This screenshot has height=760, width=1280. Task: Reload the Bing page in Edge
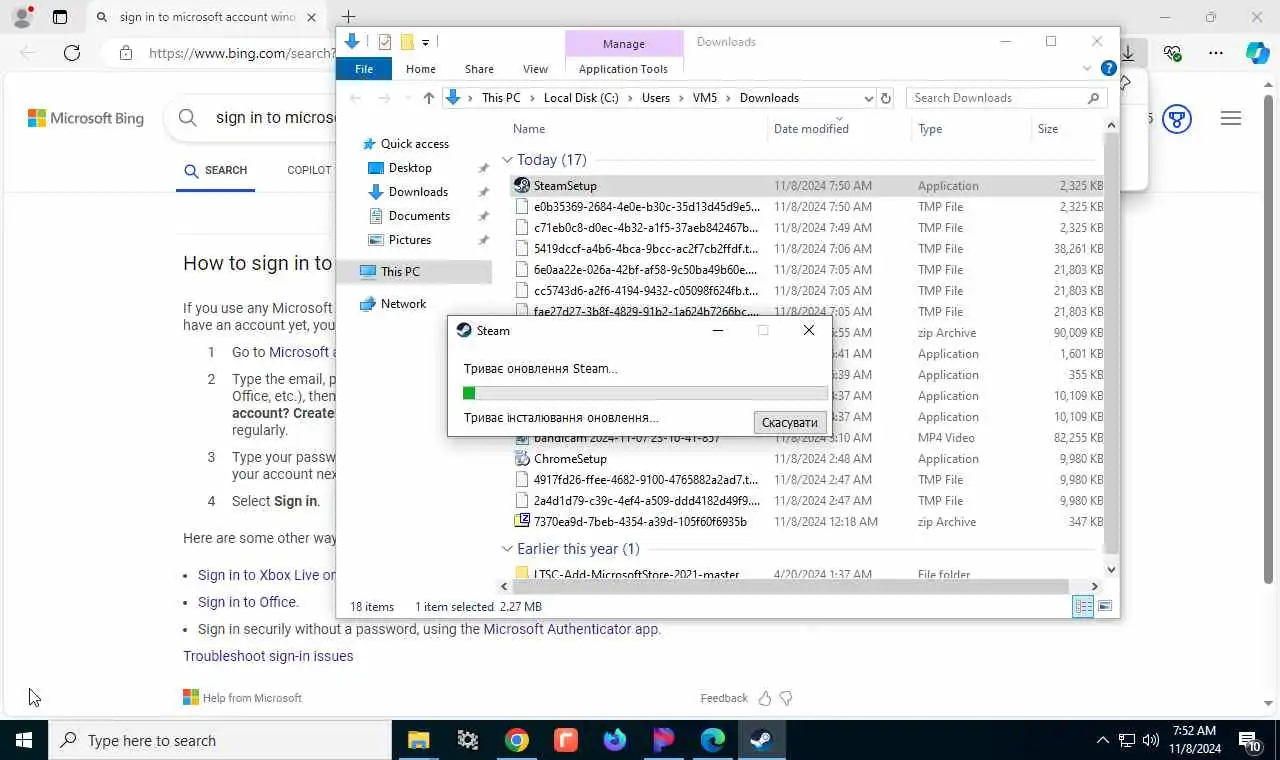(72, 53)
